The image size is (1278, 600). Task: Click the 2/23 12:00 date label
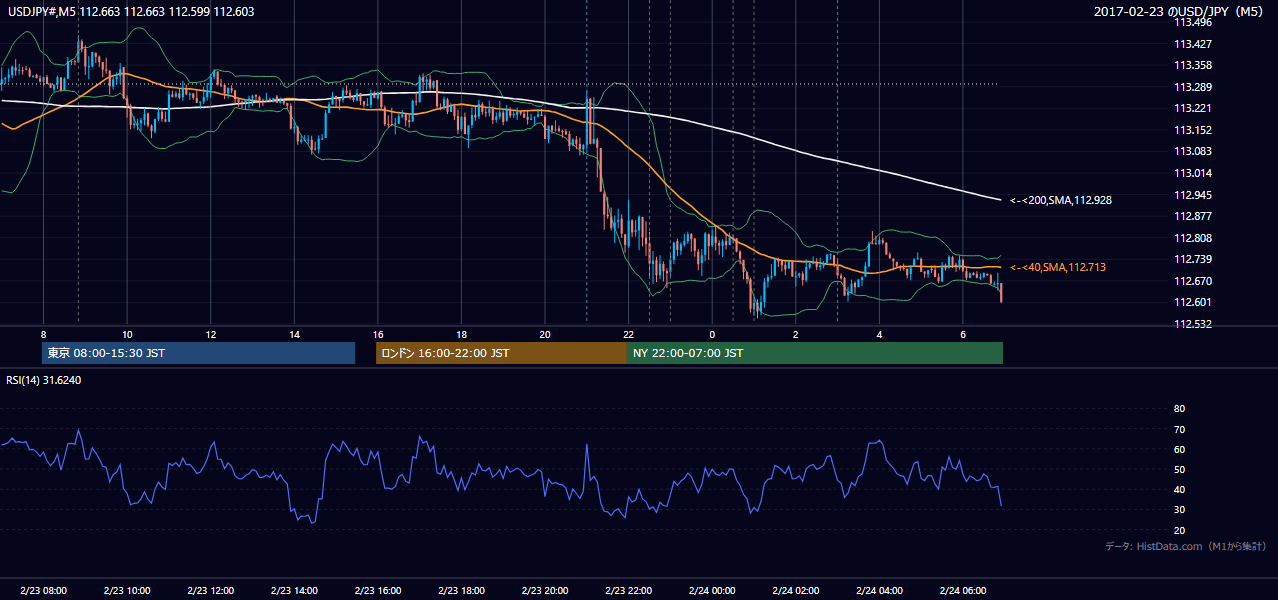(x=210, y=591)
